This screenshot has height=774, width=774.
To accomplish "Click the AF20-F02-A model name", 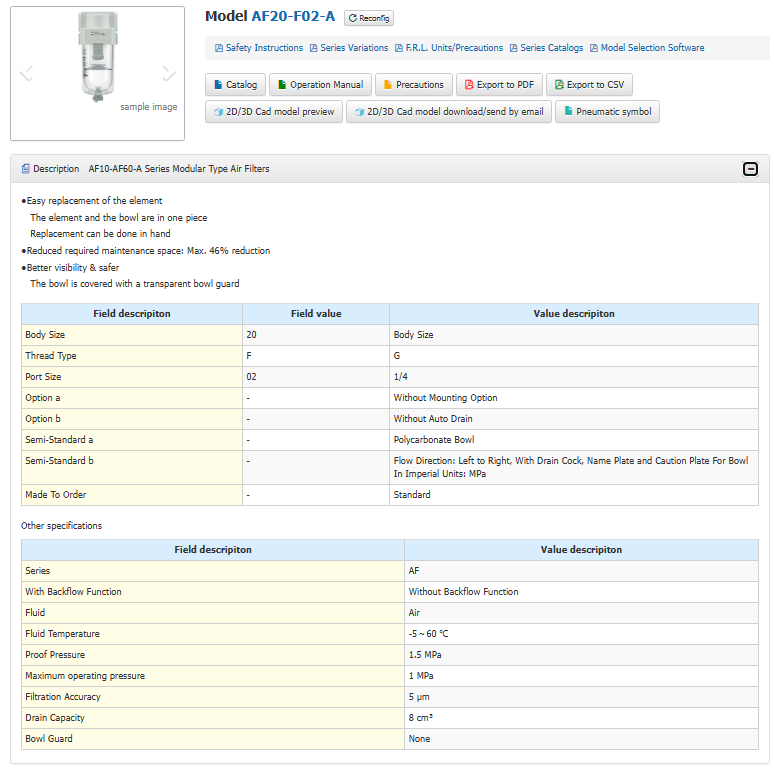I will [293, 16].
